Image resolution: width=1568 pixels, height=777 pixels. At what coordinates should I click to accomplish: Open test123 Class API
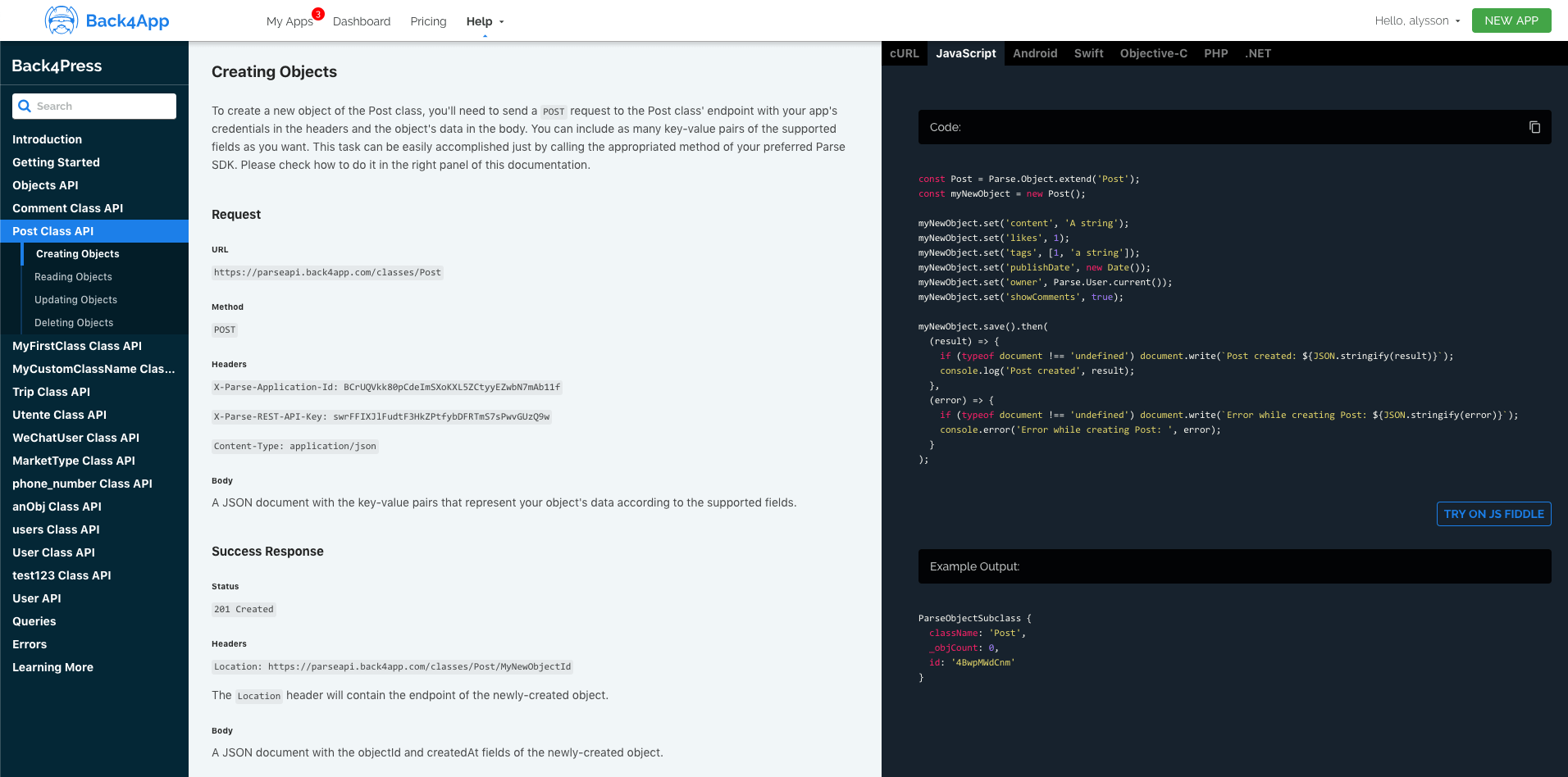click(94, 575)
